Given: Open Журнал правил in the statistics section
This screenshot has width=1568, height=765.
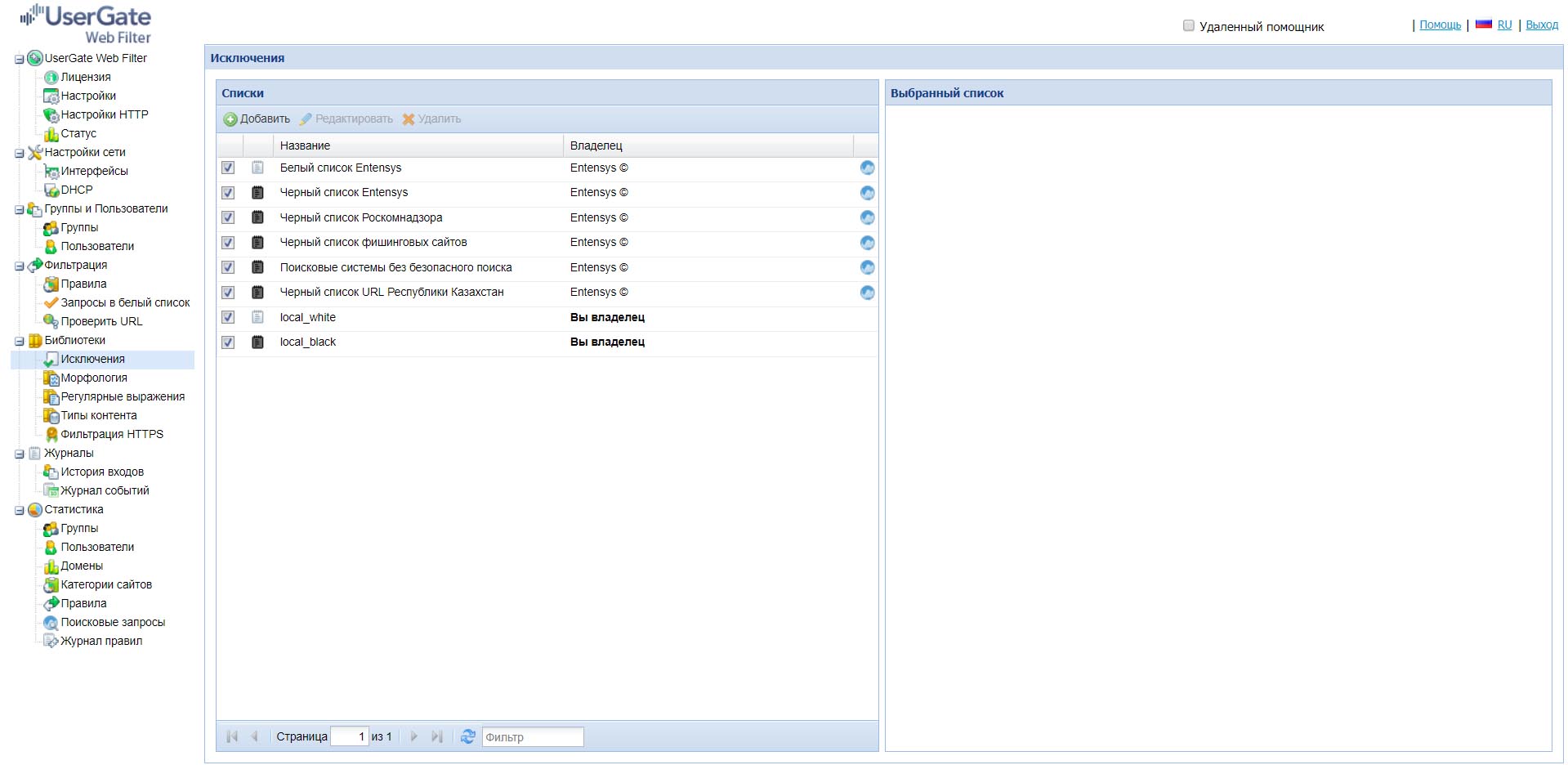Looking at the screenshot, I should click(101, 641).
